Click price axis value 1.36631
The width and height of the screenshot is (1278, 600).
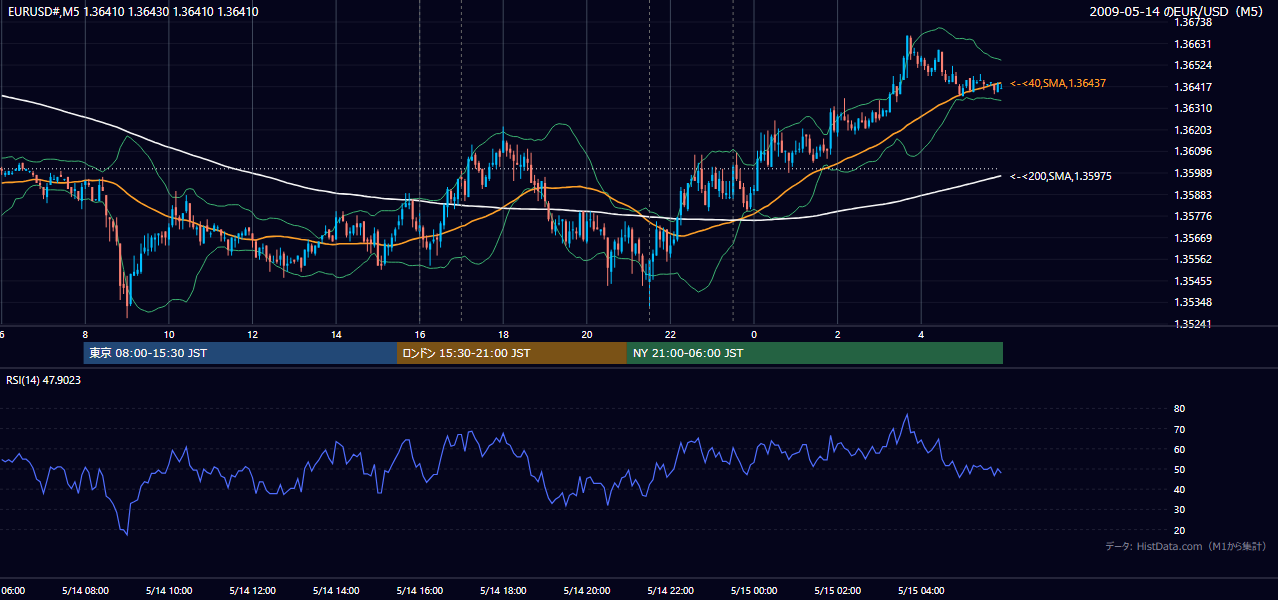coord(1194,44)
